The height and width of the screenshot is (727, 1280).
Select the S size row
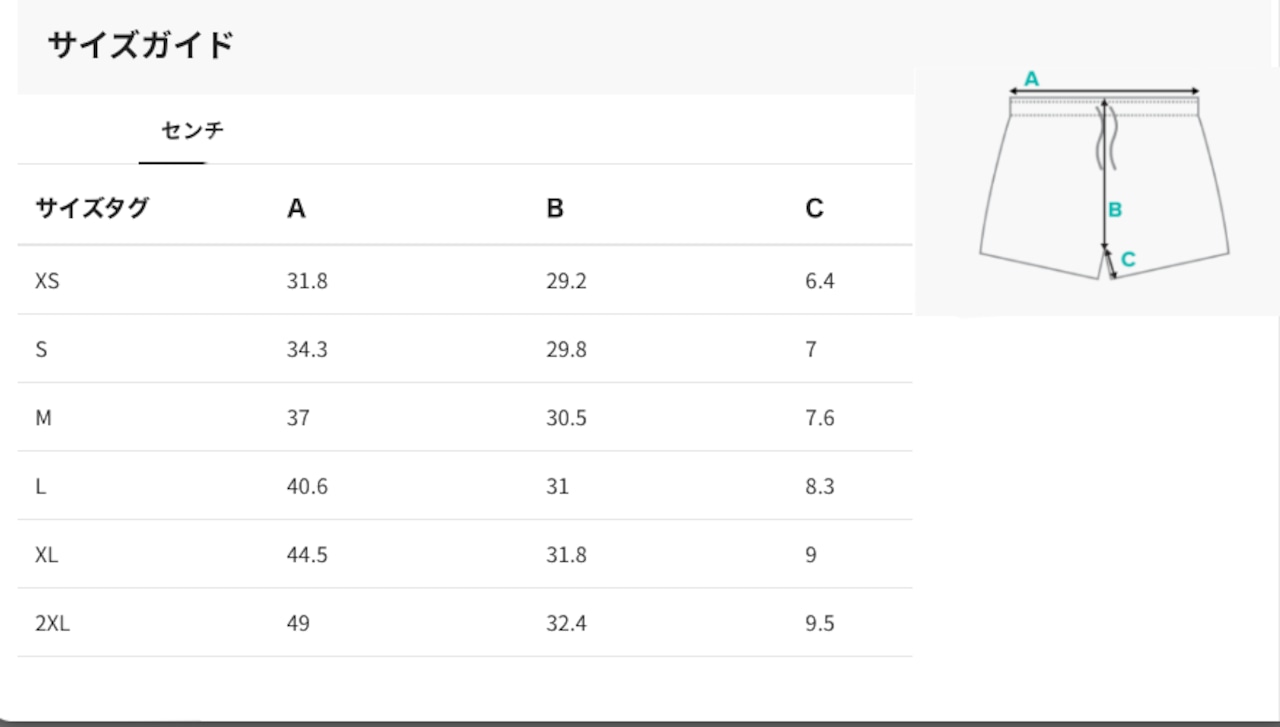click(465, 349)
